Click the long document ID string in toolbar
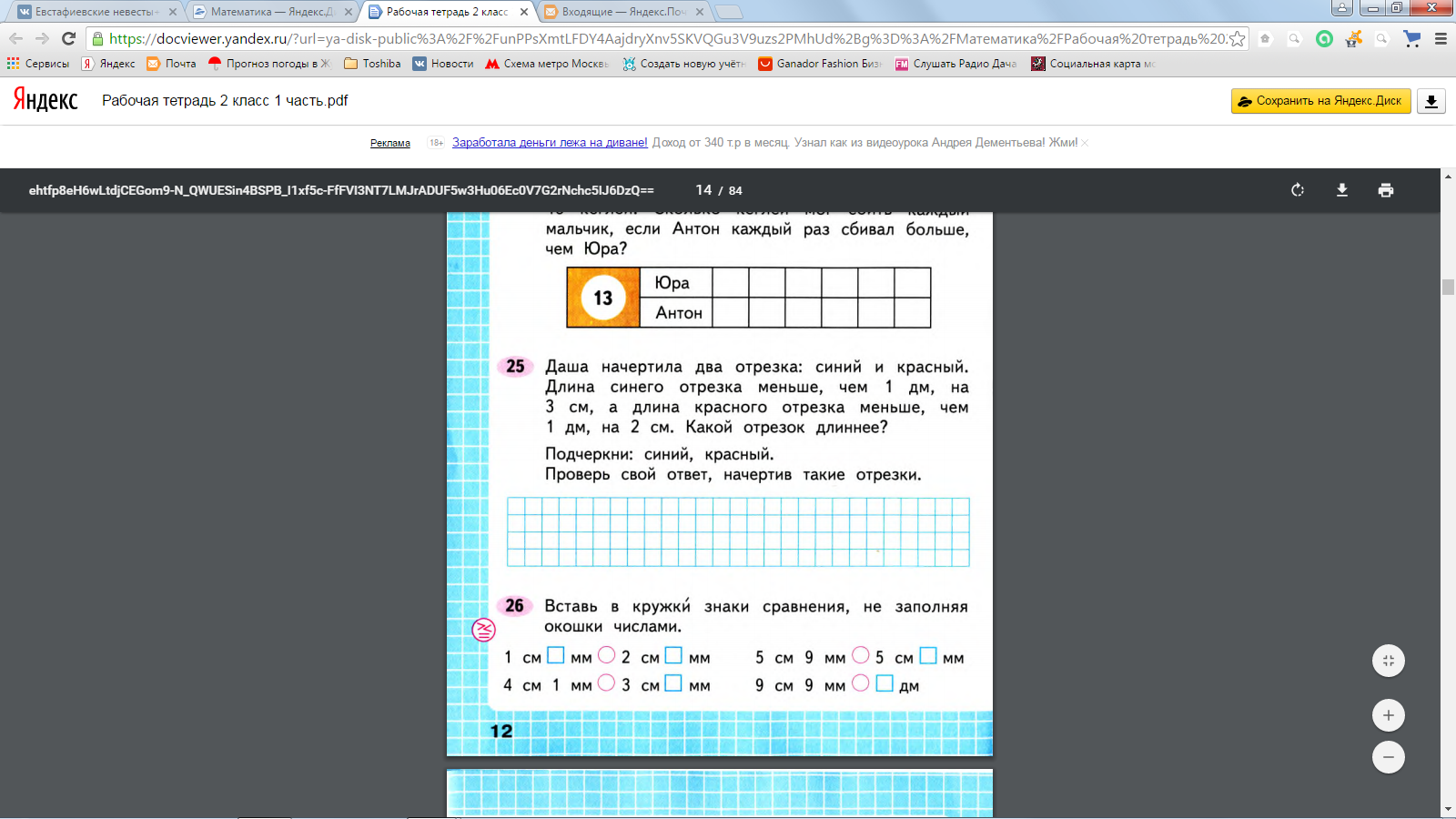The height and width of the screenshot is (819, 1456). [341, 190]
